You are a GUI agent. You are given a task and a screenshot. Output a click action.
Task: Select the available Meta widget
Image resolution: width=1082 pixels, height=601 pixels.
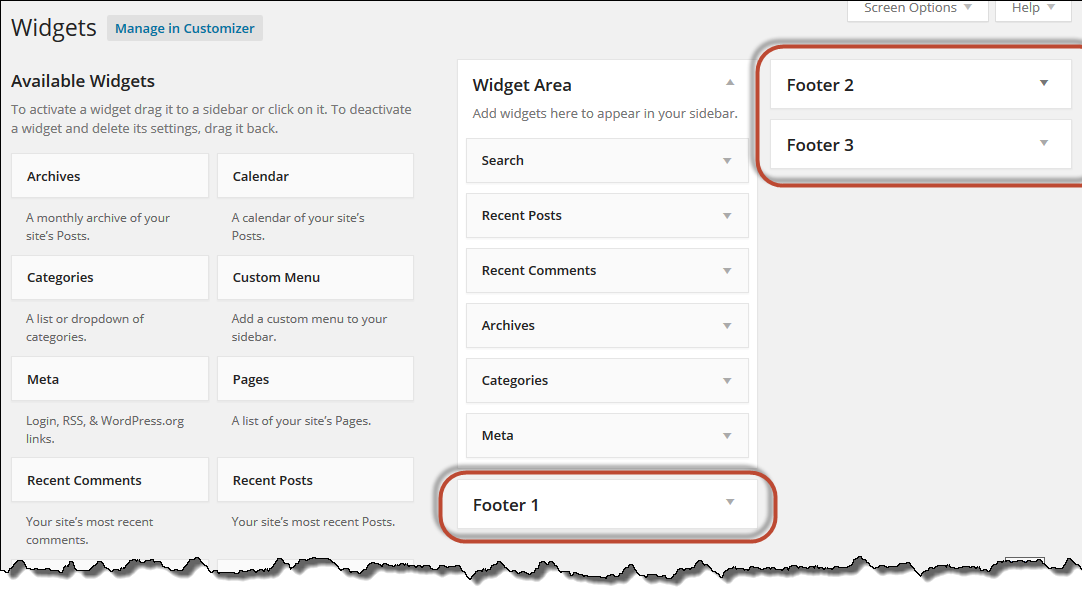tap(110, 379)
